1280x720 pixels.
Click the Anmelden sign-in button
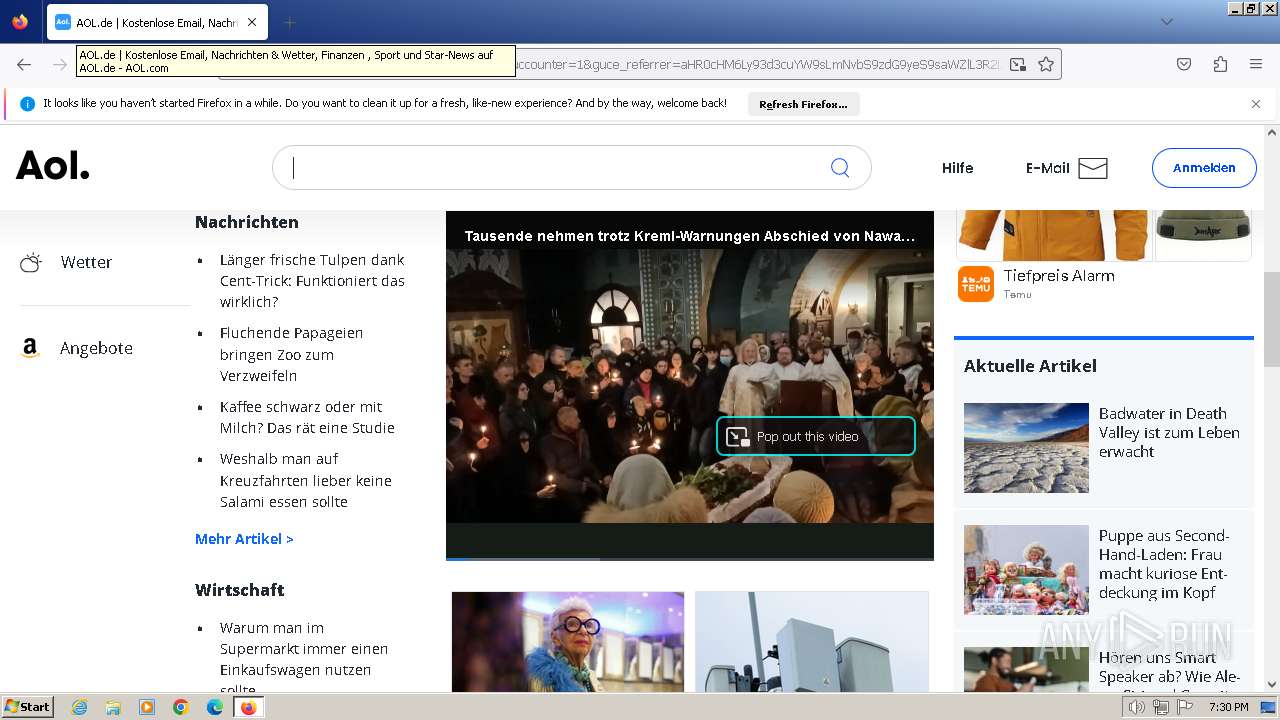(x=1204, y=168)
